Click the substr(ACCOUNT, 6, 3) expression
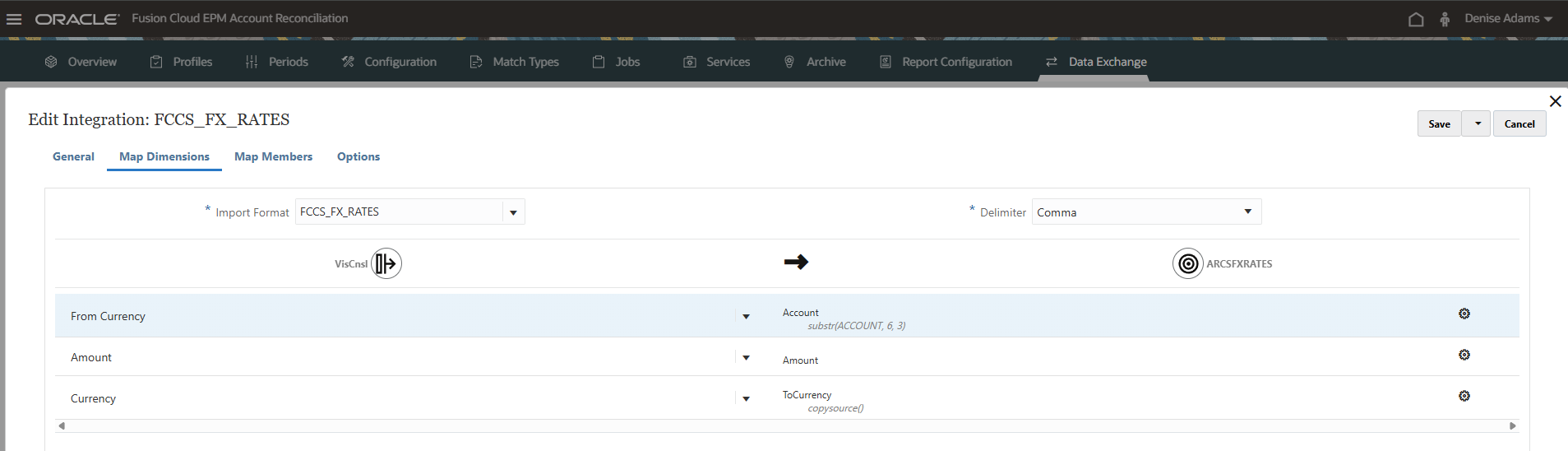 coord(857,326)
